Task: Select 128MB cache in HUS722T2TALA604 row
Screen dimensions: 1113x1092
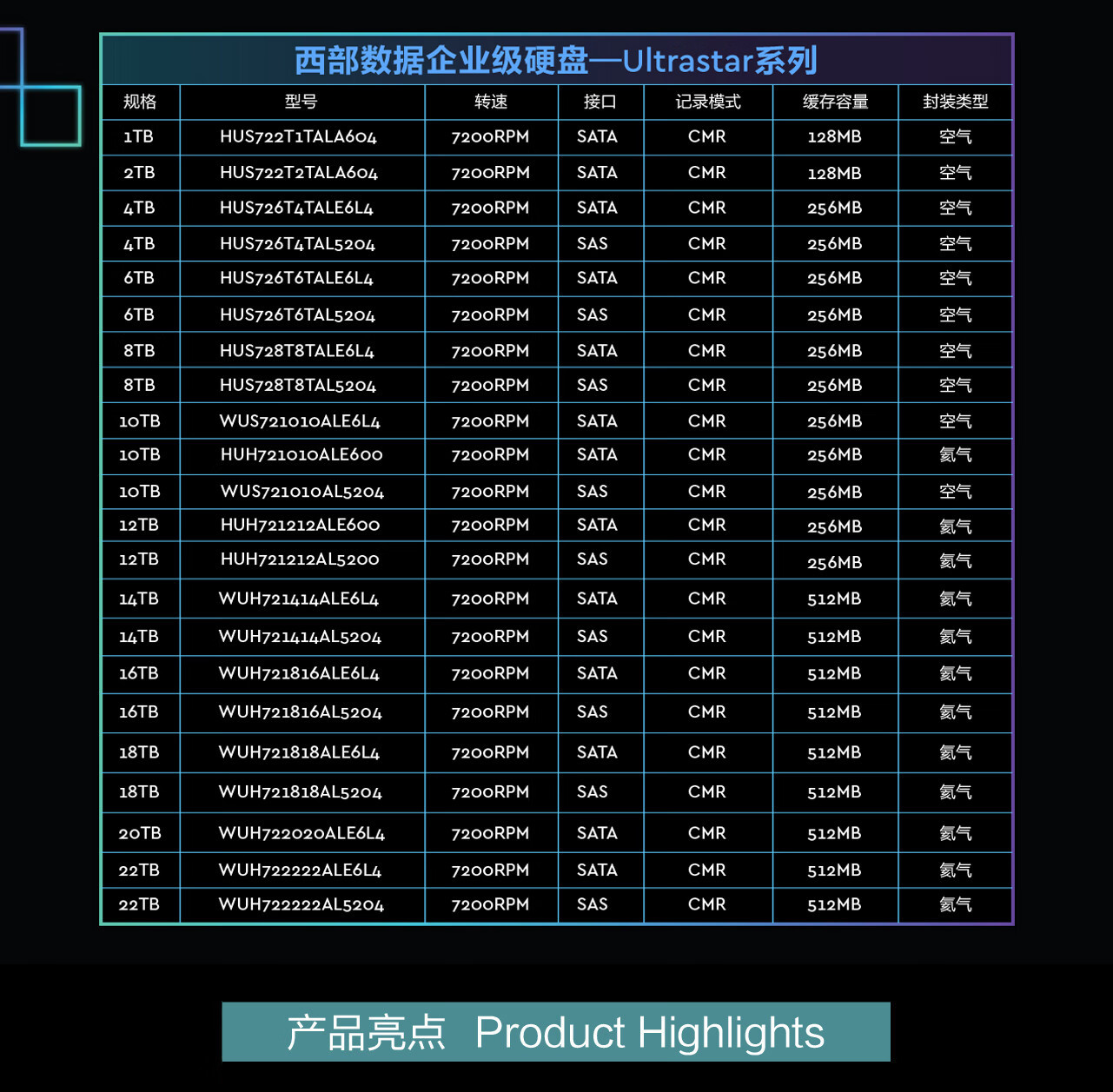Action: (x=834, y=173)
